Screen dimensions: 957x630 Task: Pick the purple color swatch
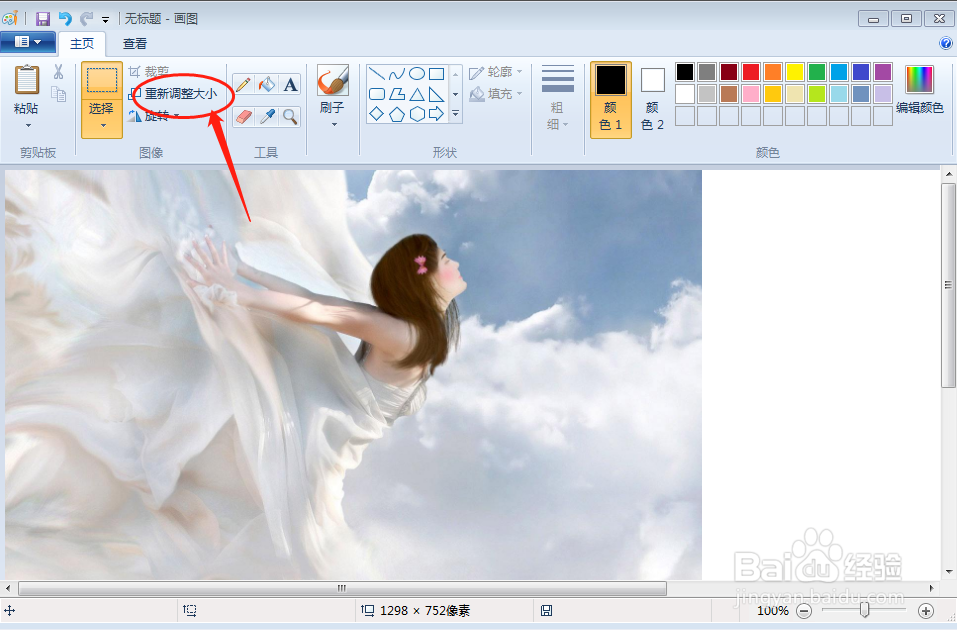point(883,72)
